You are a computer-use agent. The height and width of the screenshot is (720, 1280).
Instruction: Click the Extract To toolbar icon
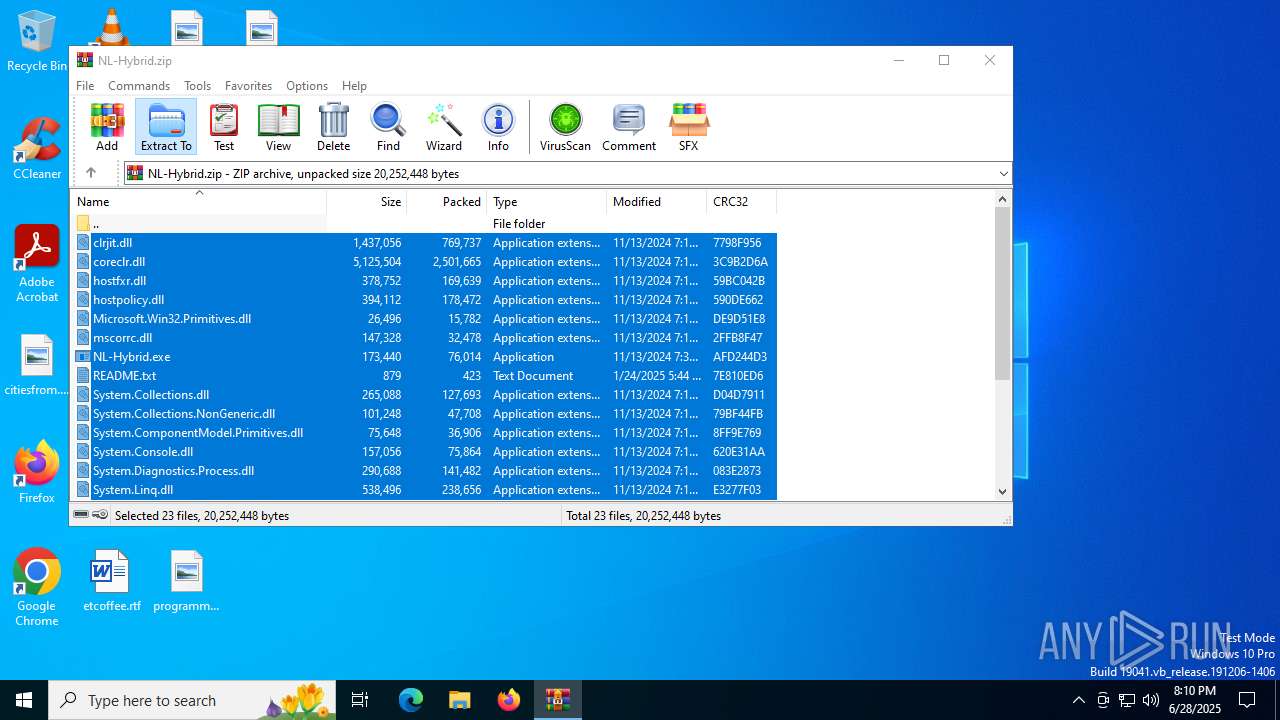pos(166,127)
